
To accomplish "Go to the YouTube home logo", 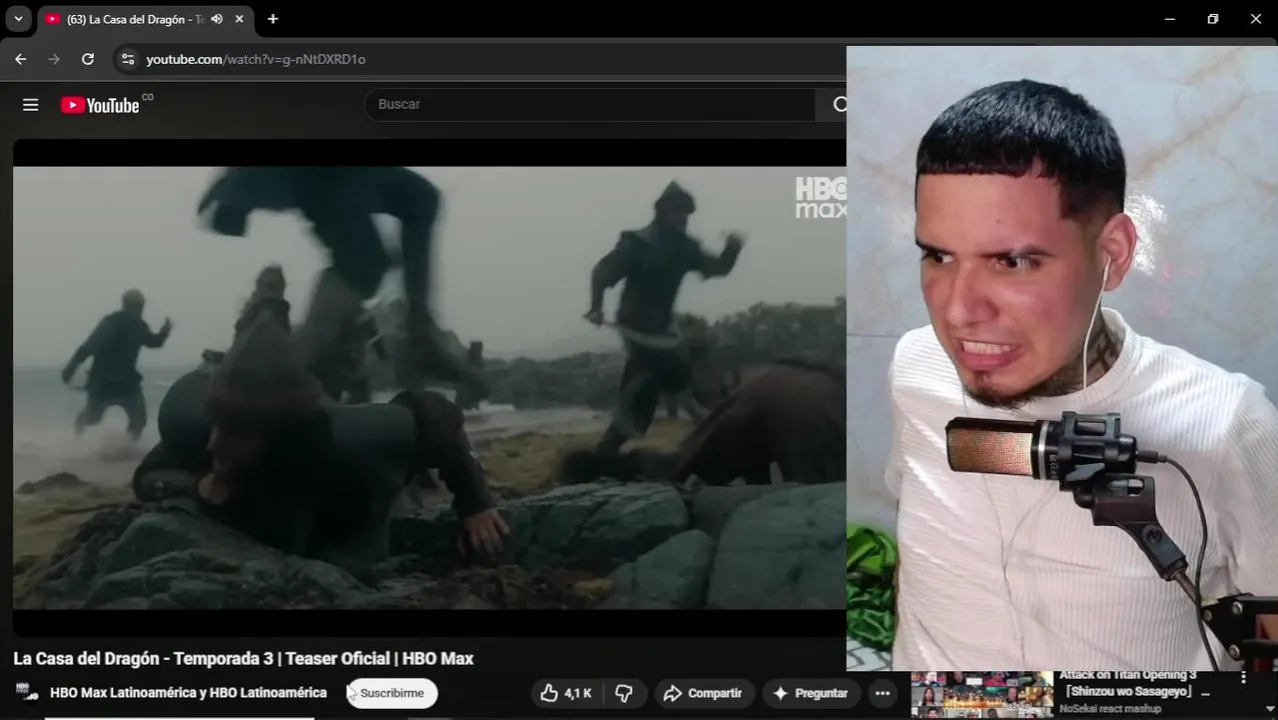I will (x=100, y=105).
